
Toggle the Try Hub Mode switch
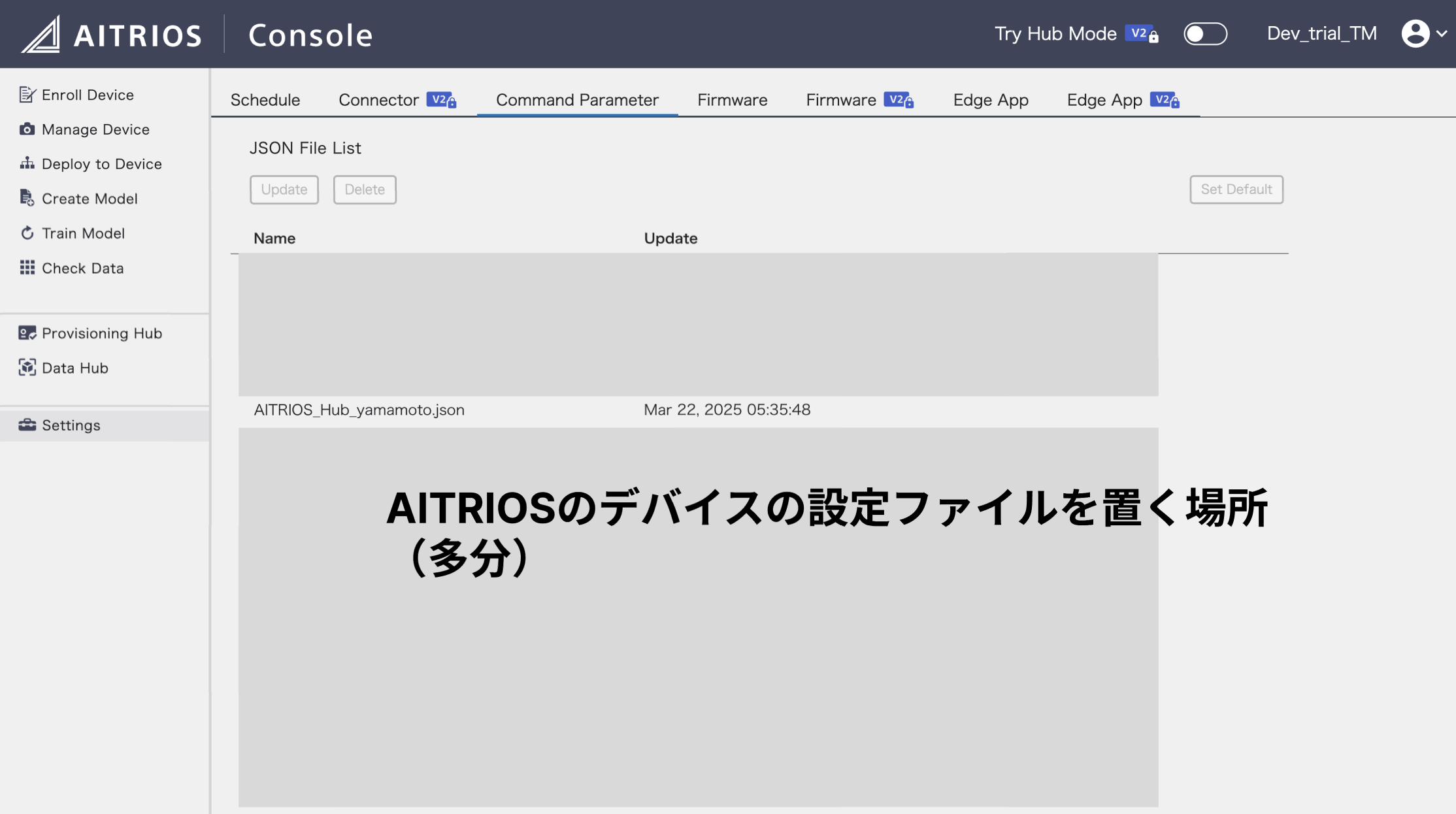pos(1205,34)
